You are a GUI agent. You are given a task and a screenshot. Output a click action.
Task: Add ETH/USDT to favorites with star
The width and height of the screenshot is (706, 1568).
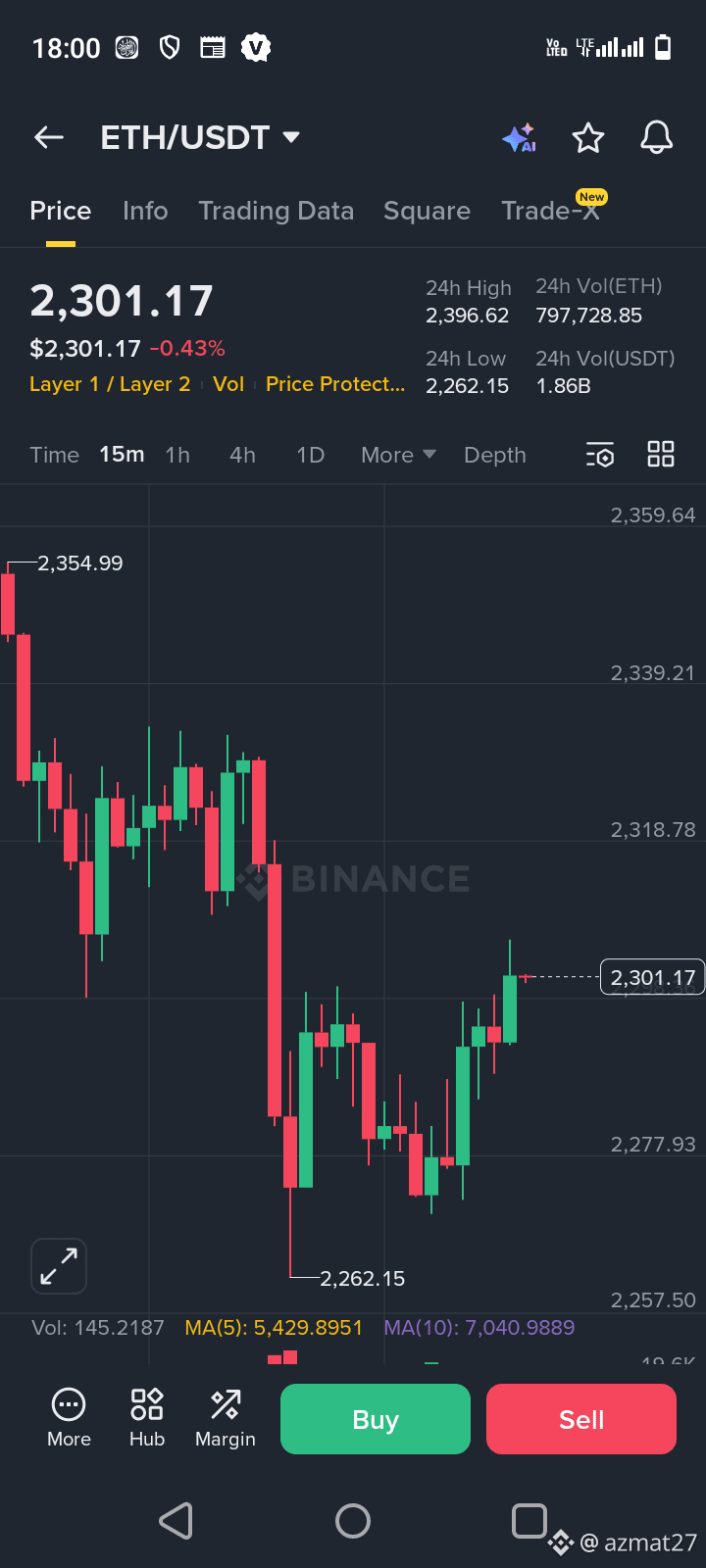(x=588, y=138)
